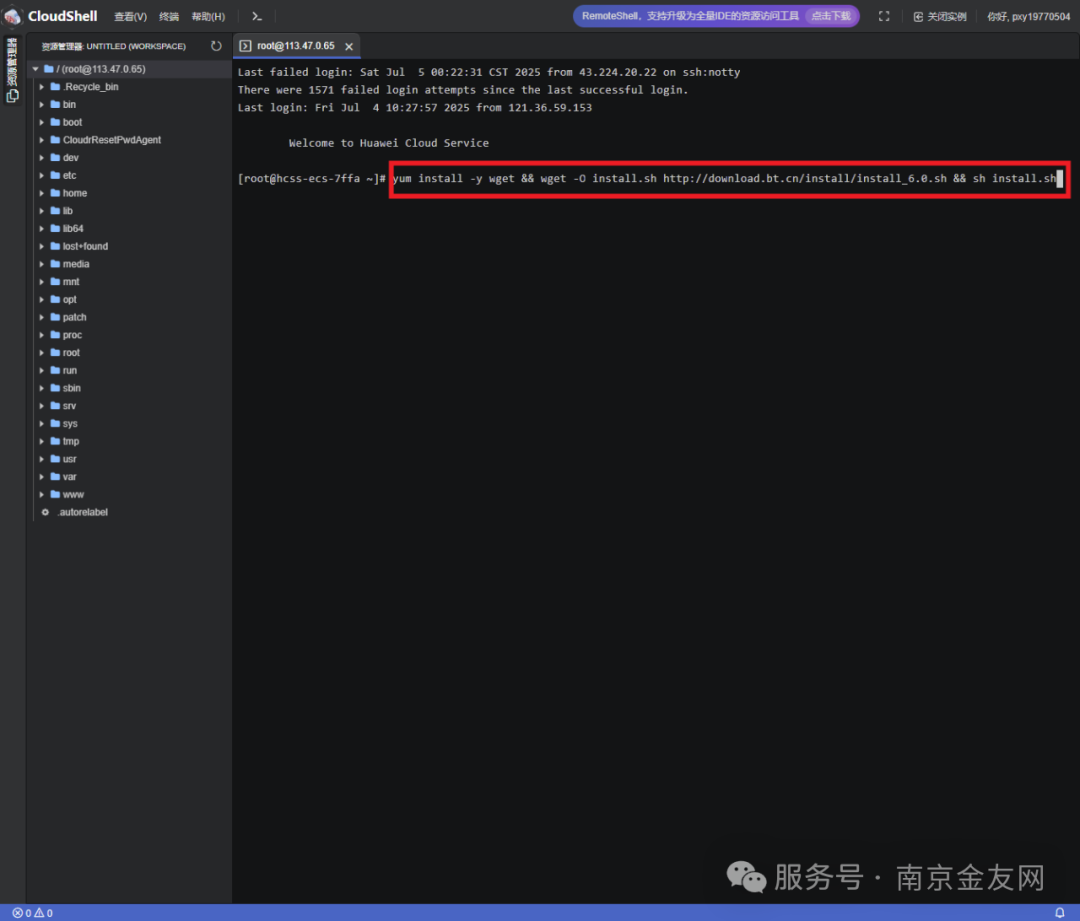Collapse the root workspace tree node

36,69
